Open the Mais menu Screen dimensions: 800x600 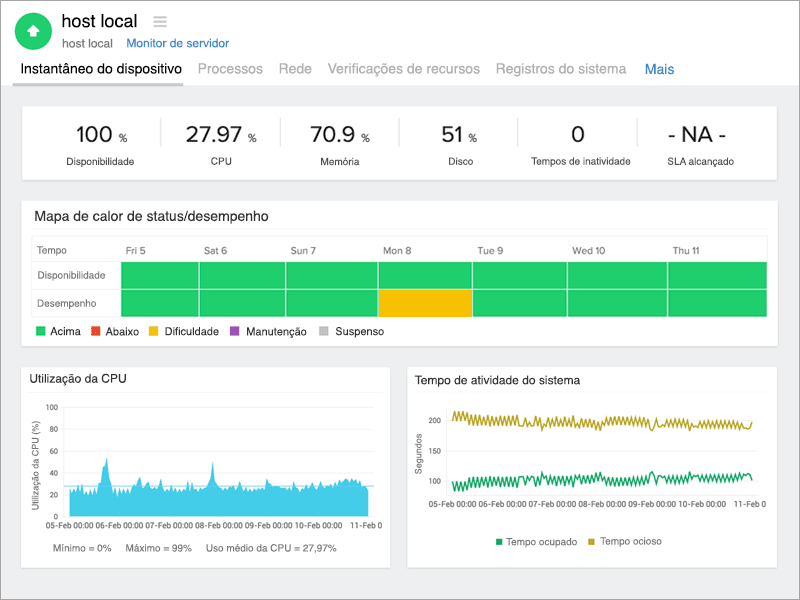(659, 71)
